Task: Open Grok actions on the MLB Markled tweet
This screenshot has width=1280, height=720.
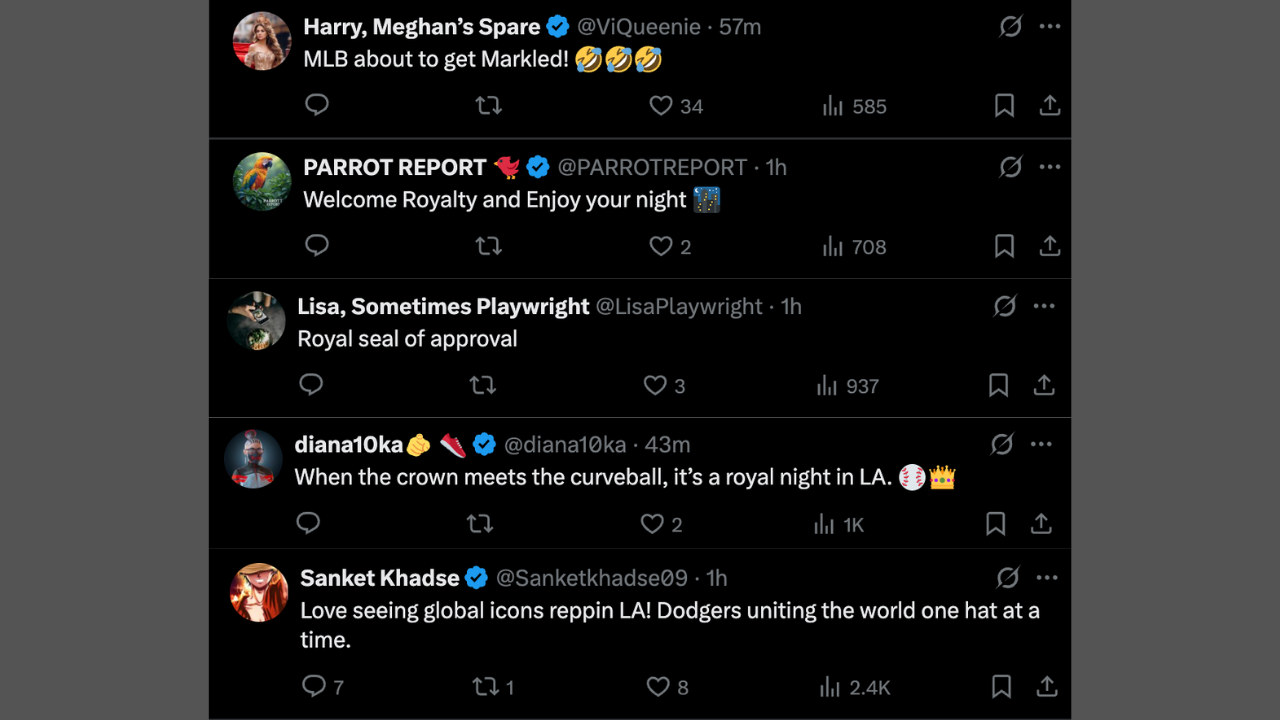Action: 1010,27
